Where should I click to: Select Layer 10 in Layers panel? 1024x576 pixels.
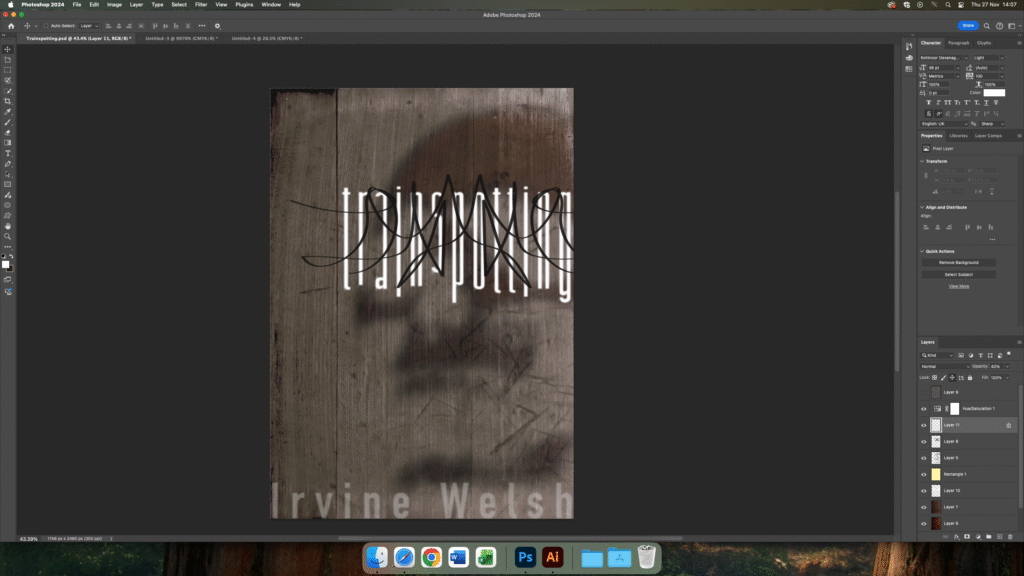pos(951,490)
